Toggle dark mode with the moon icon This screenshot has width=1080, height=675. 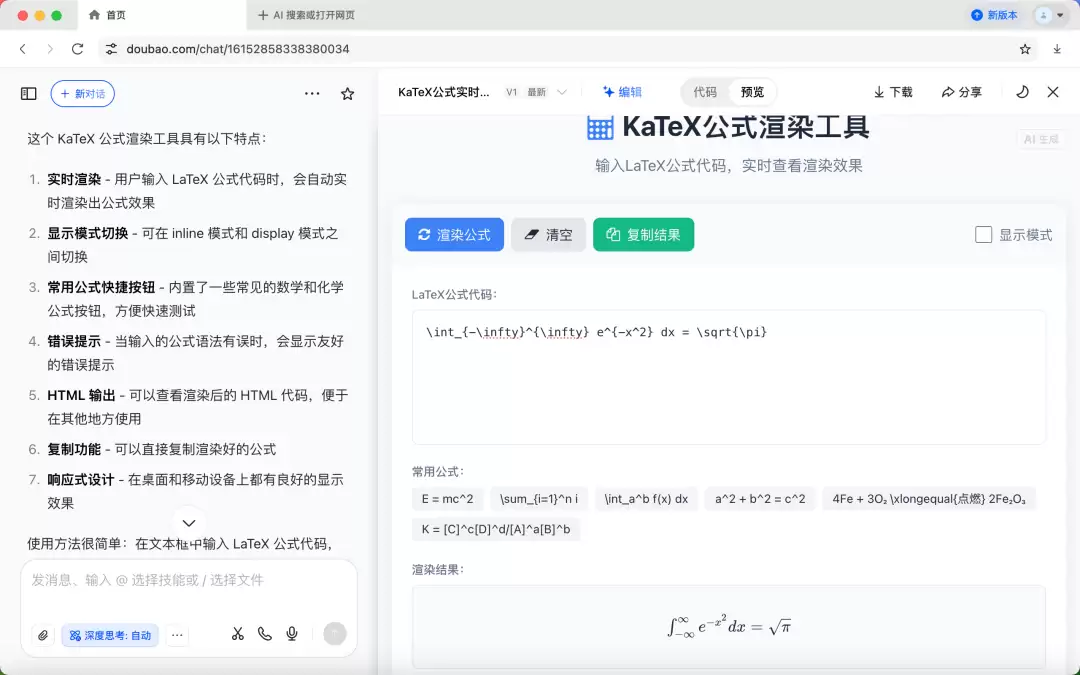tap(1022, 92)
